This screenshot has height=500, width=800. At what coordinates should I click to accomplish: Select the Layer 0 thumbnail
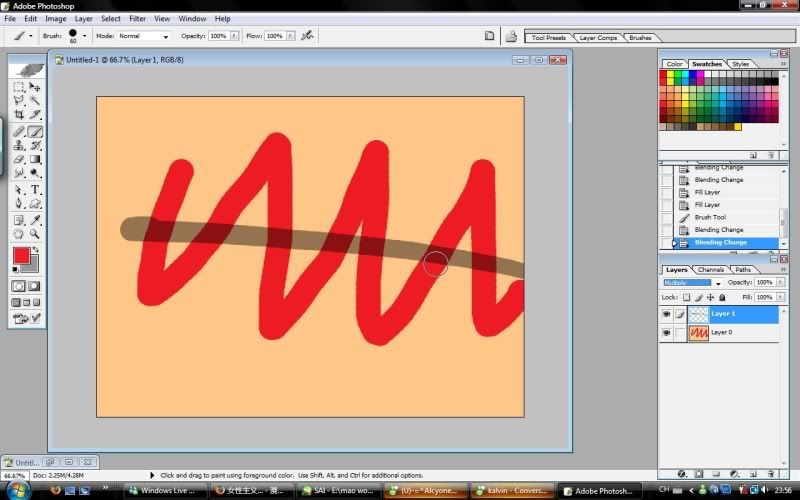pos(699,332)
